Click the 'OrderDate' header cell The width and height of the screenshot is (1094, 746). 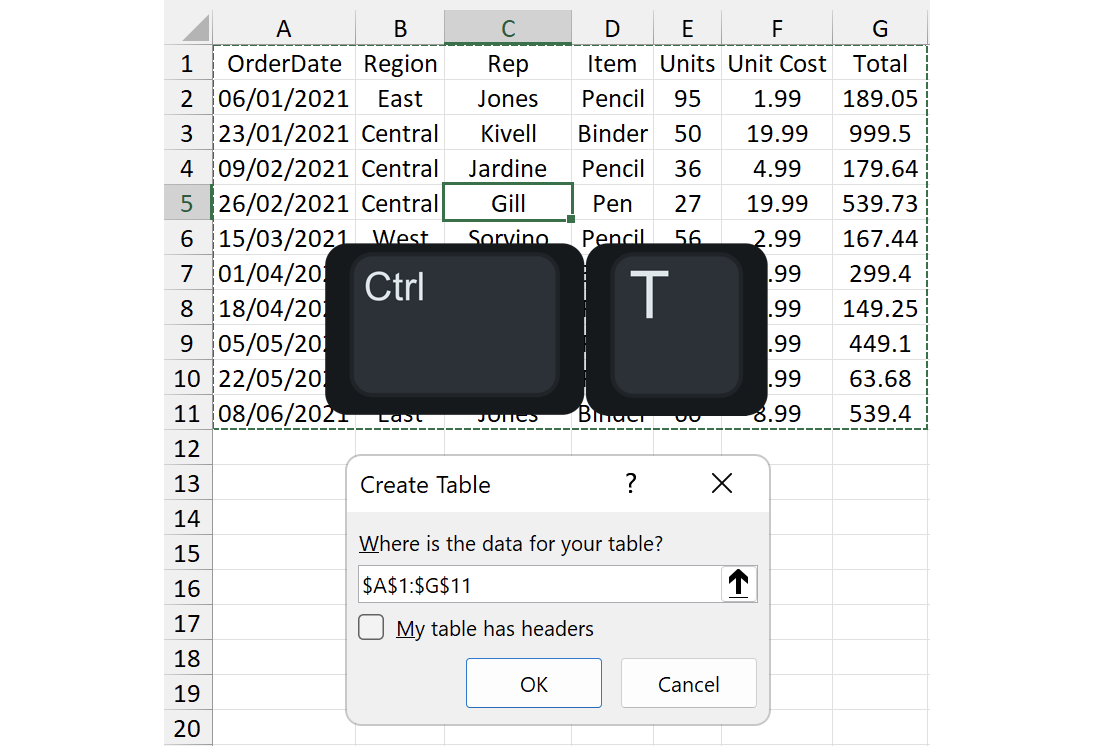click(x=284, y=64)
